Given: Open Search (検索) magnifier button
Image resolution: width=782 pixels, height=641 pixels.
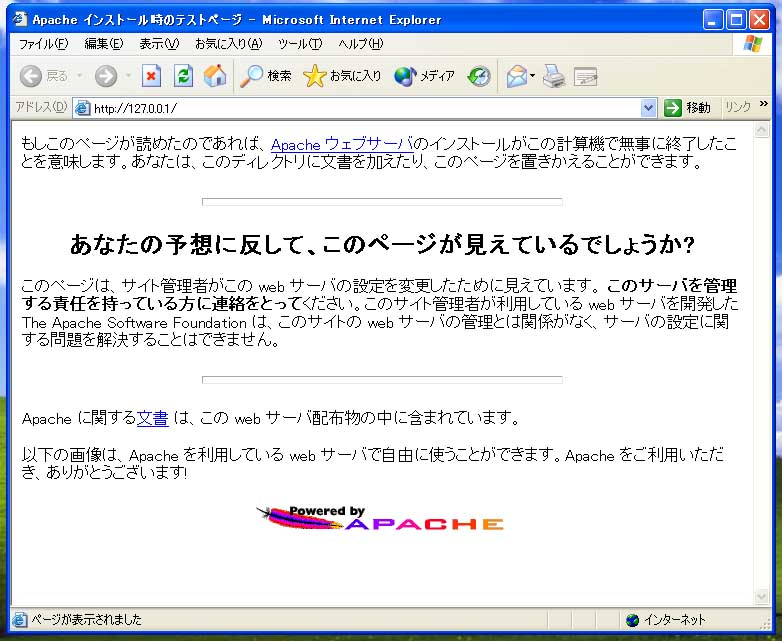Looking at the screenshot, I should [x=265, y=76].
